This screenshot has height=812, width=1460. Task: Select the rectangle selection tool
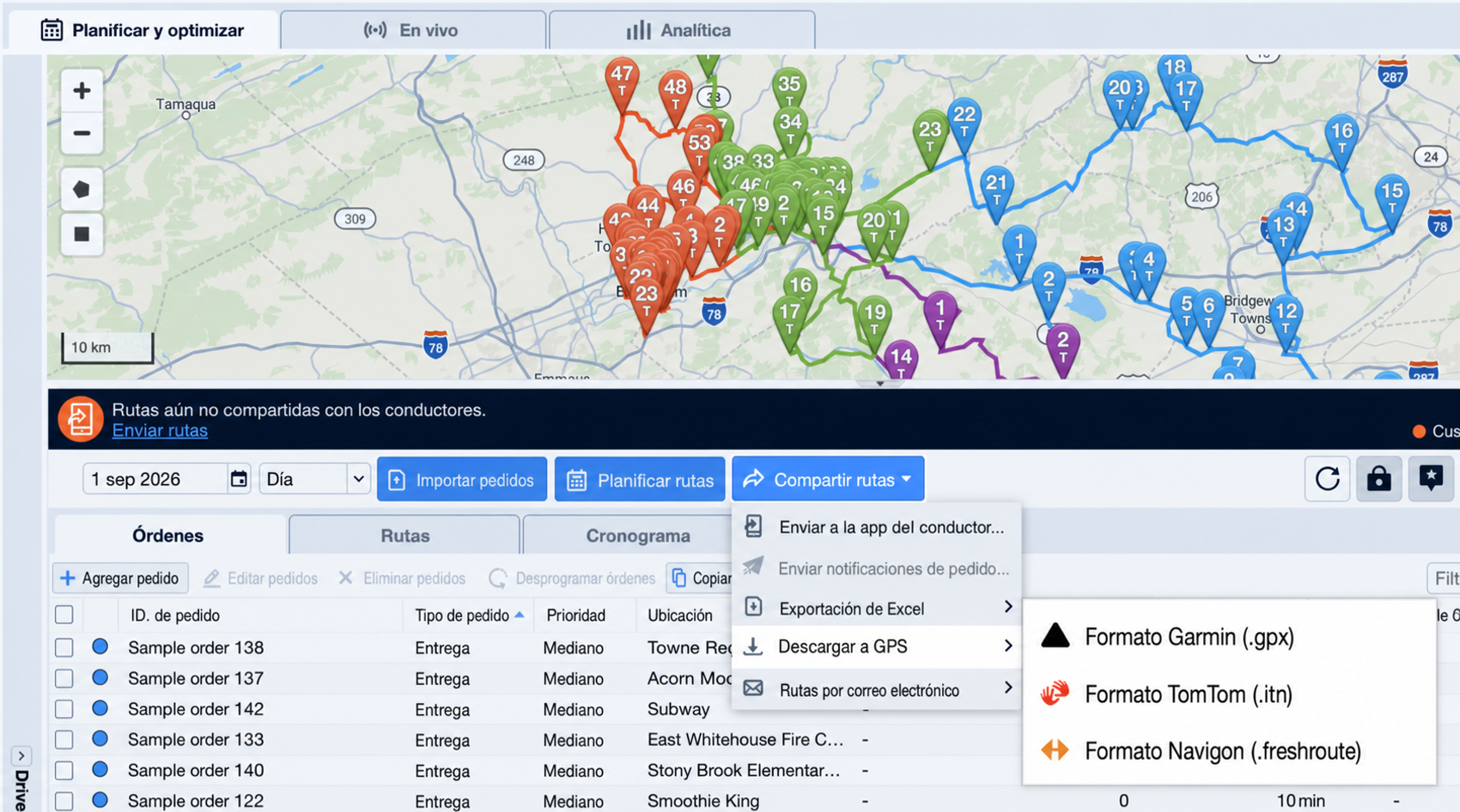tap(82, 233)
